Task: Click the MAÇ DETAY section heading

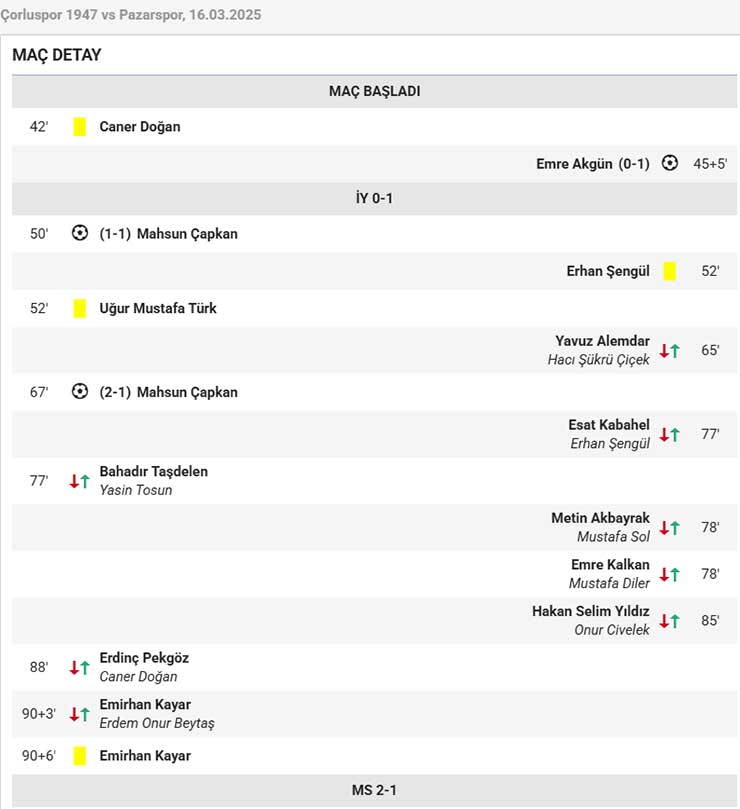Action: 57,55
